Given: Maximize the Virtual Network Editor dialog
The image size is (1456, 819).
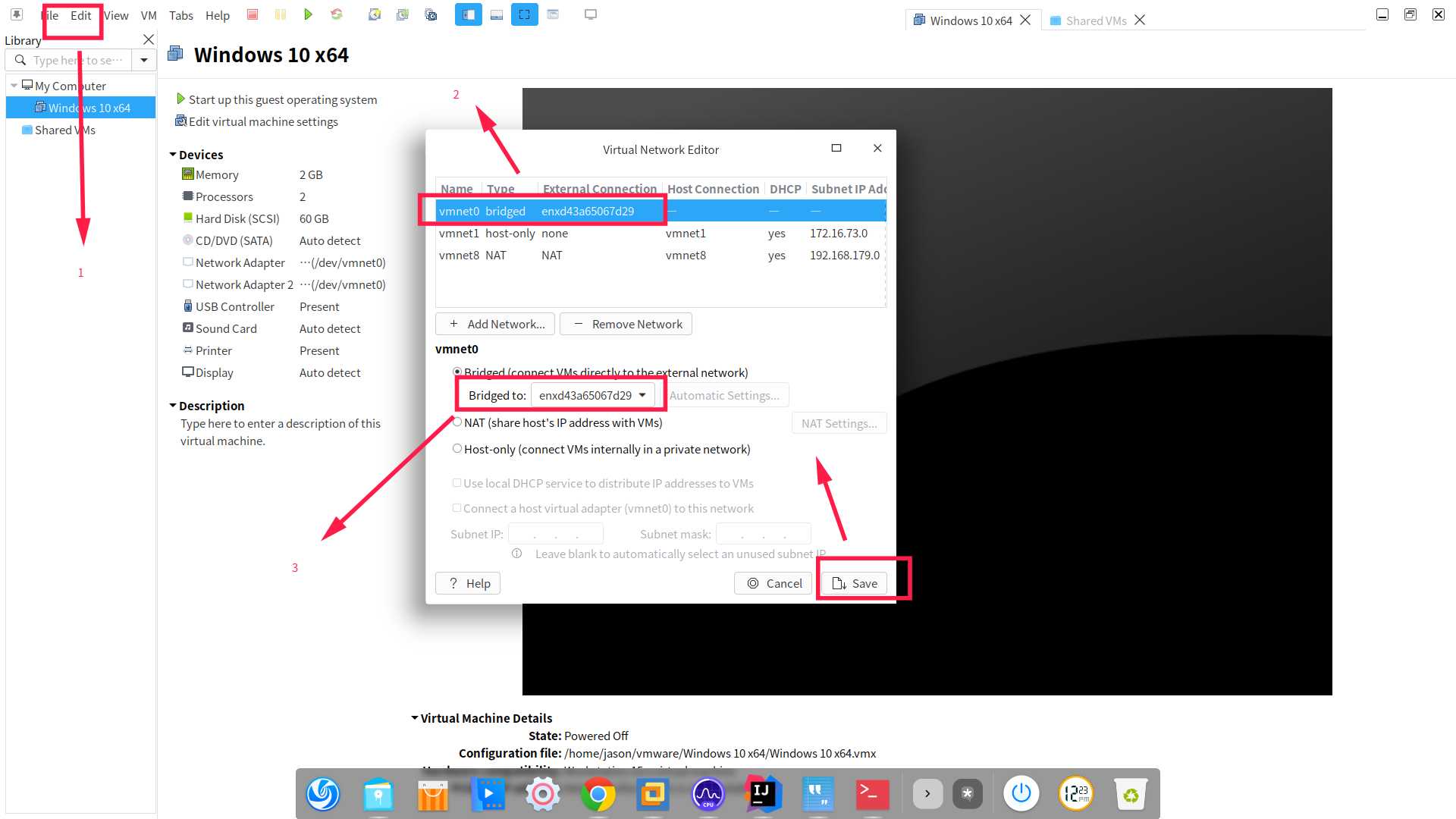Looking at the screenshot, I should (x=836, y=148).
